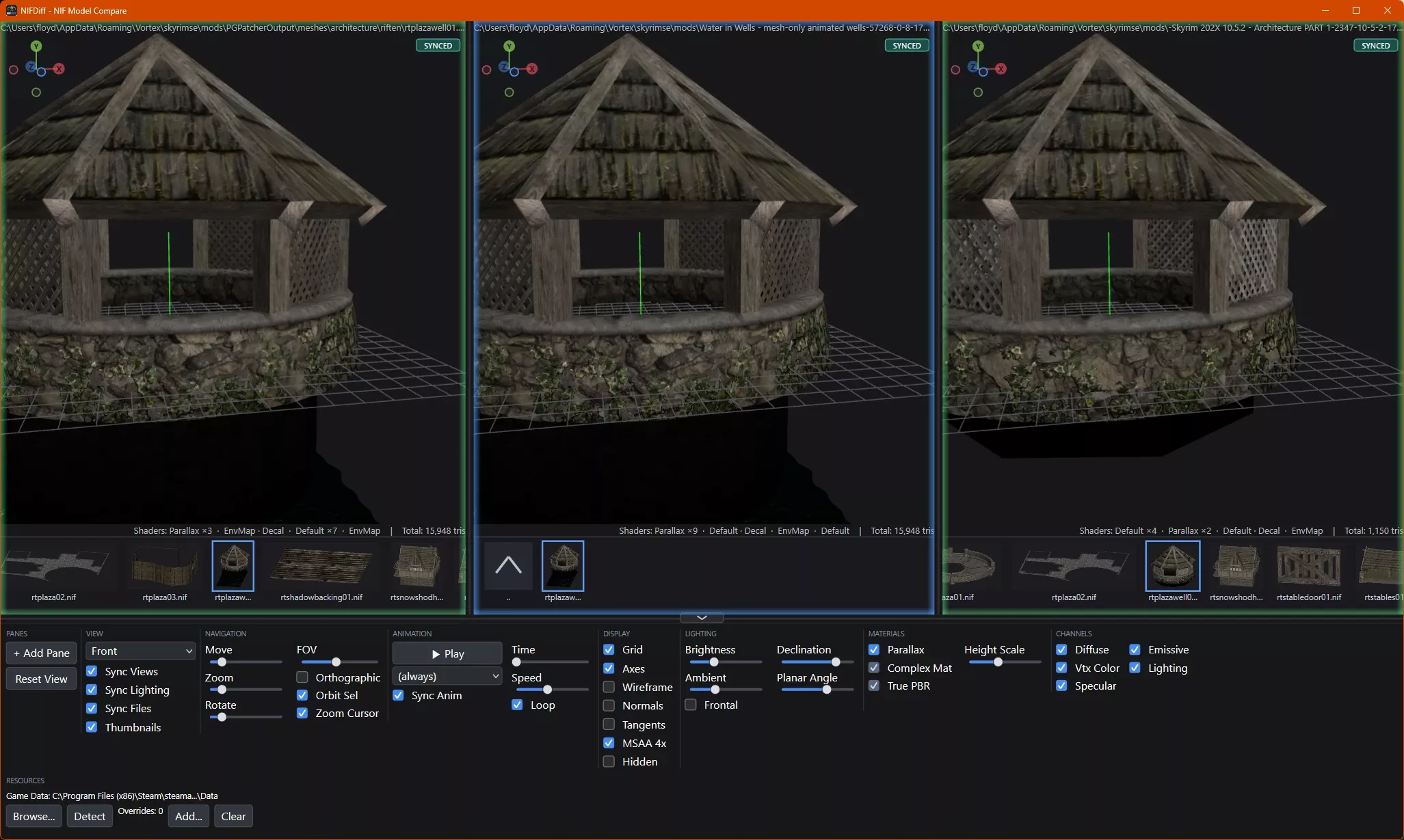The height and width of the screenshot is (840, 1404).
Task: Click the hollow green negative-Y circle in left pane gizmo
Action: pyautogui.click(x=36, y=92)
